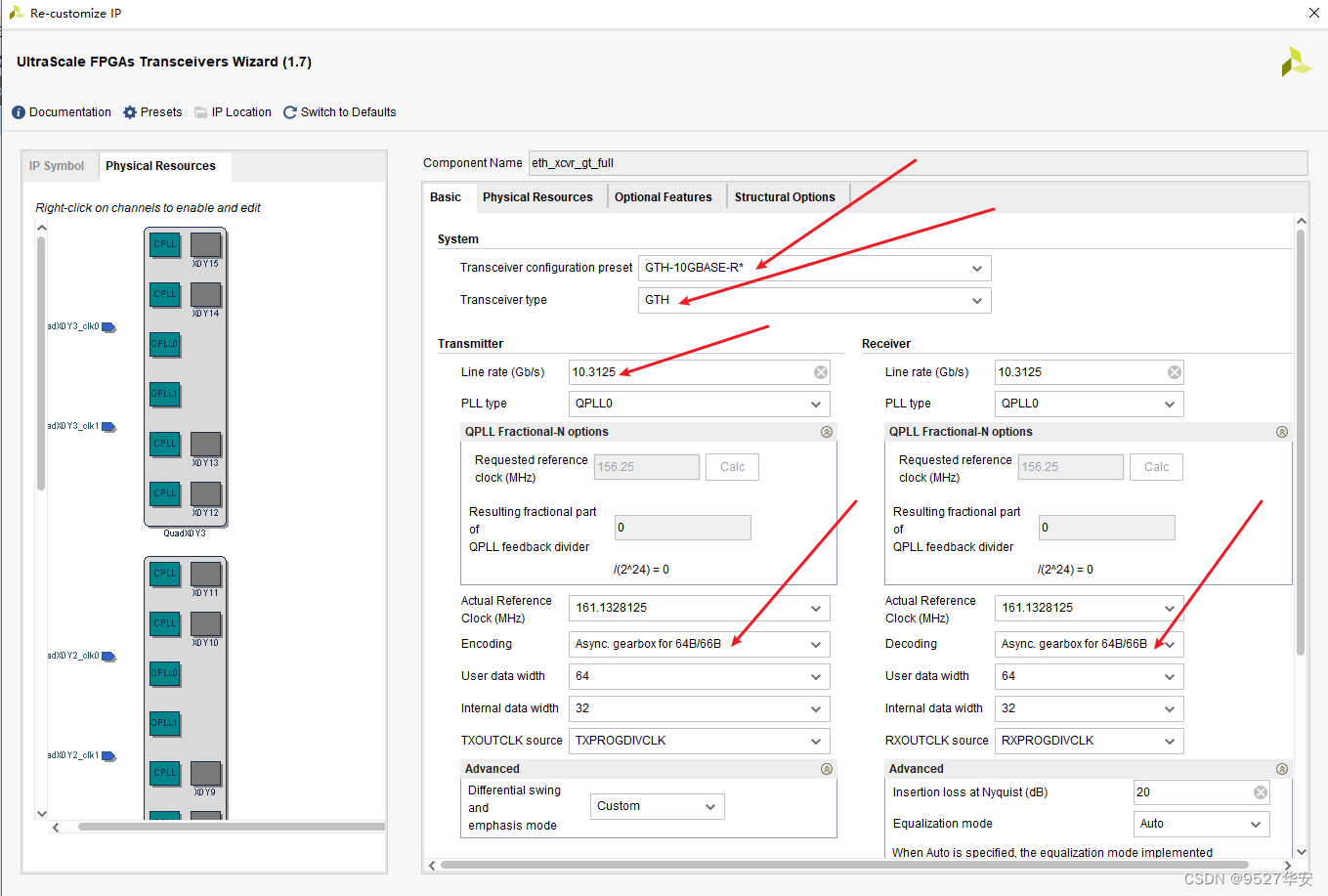Select QPLL1 block in lower quad
1328x896 pixels.
tap(165, 723)
